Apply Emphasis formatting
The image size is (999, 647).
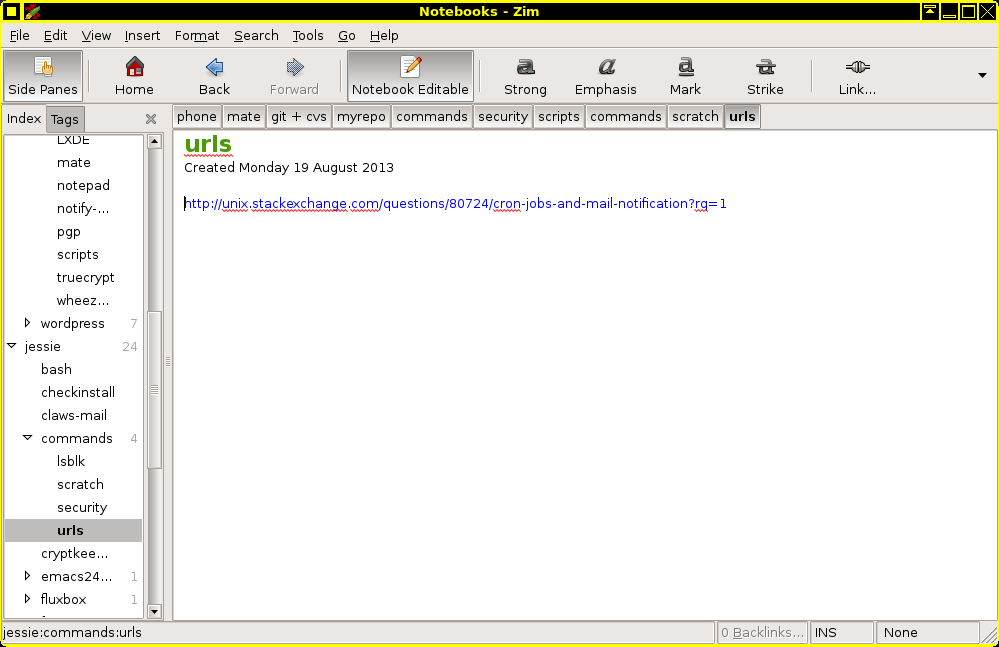tap(605, 76)
